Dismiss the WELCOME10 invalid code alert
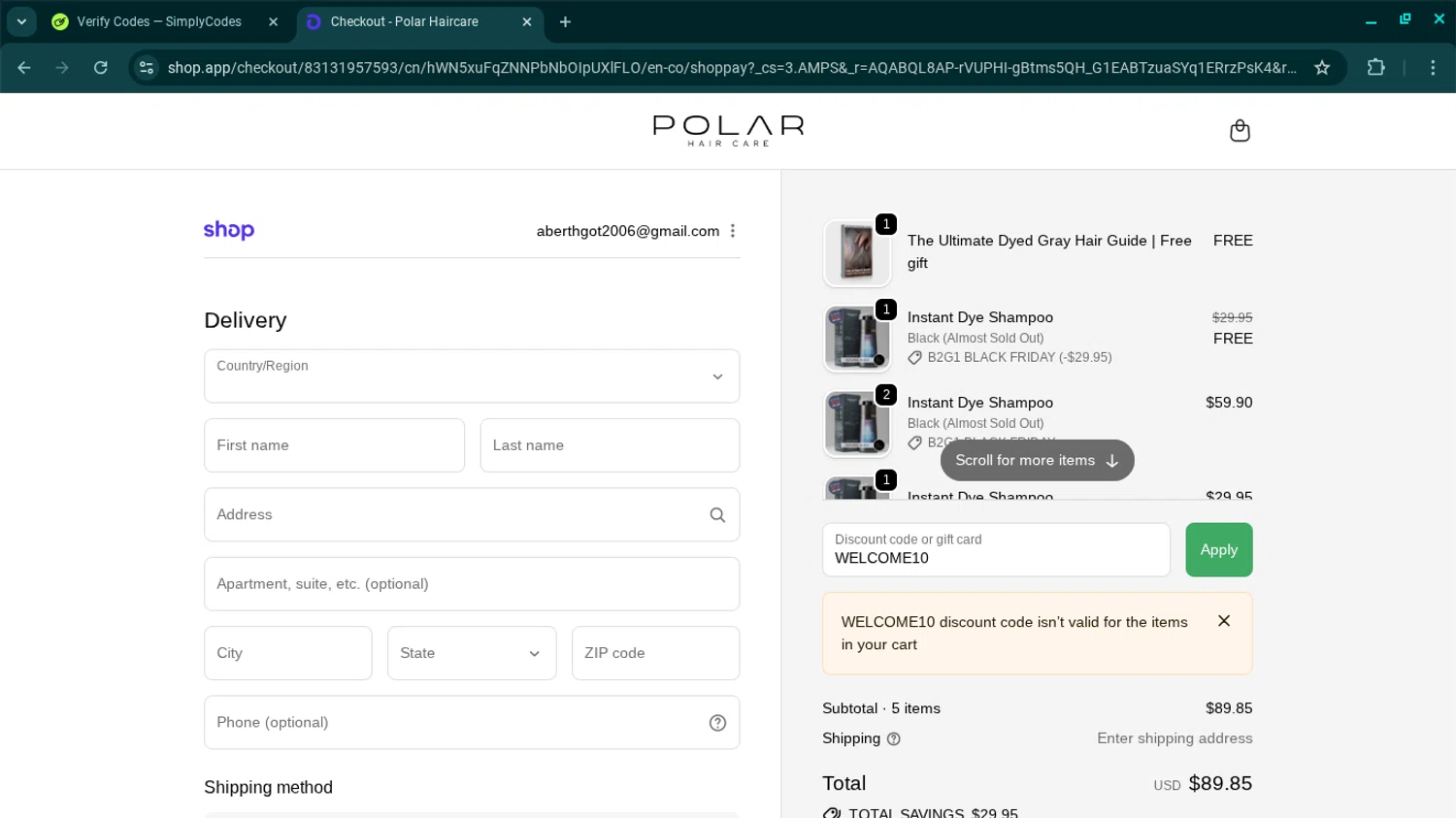1456x818 pixels. click(x=1224, y=621)
